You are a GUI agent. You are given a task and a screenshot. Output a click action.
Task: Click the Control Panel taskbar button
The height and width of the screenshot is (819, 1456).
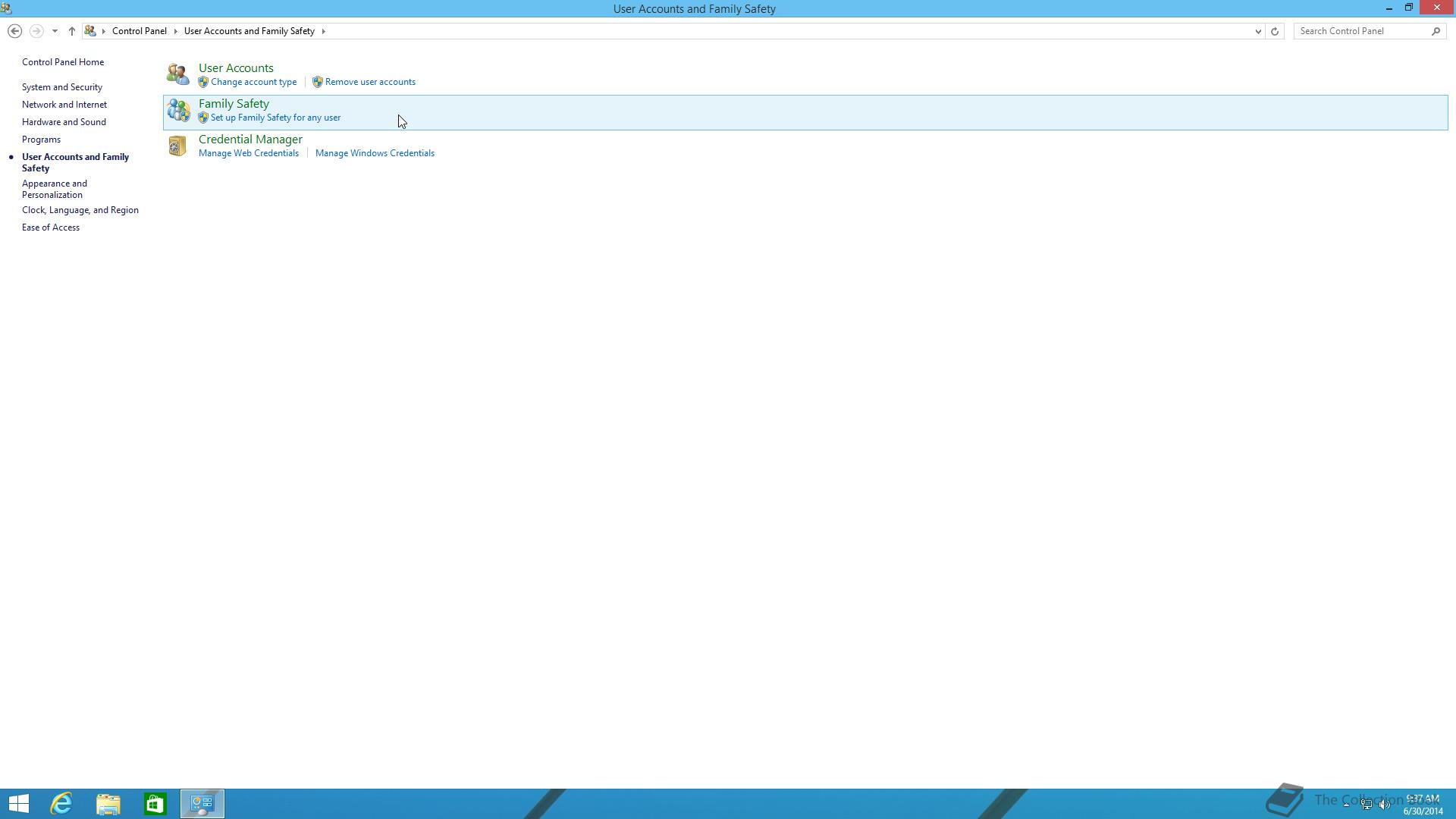pyautogui.click(x=202, y=804)
